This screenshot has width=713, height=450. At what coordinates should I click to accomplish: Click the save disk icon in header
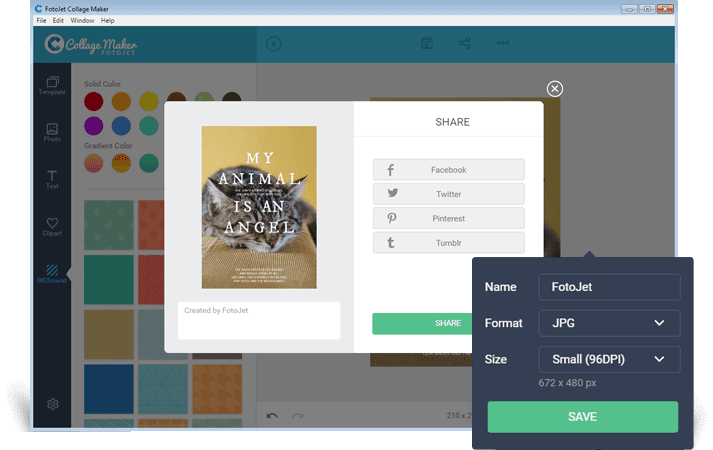(427, 43)
